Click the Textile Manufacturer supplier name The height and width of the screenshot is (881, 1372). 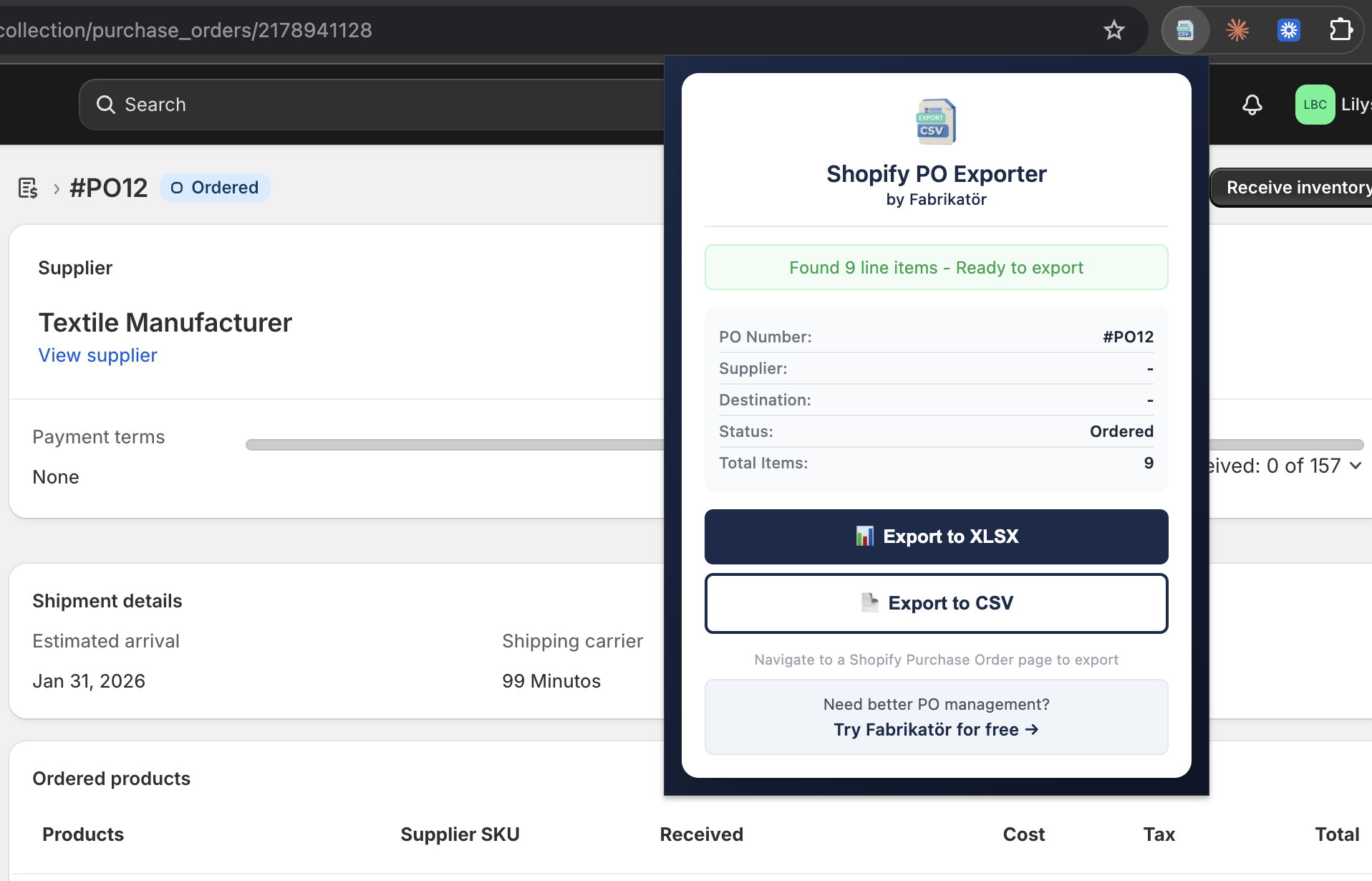tap(165, 322)
